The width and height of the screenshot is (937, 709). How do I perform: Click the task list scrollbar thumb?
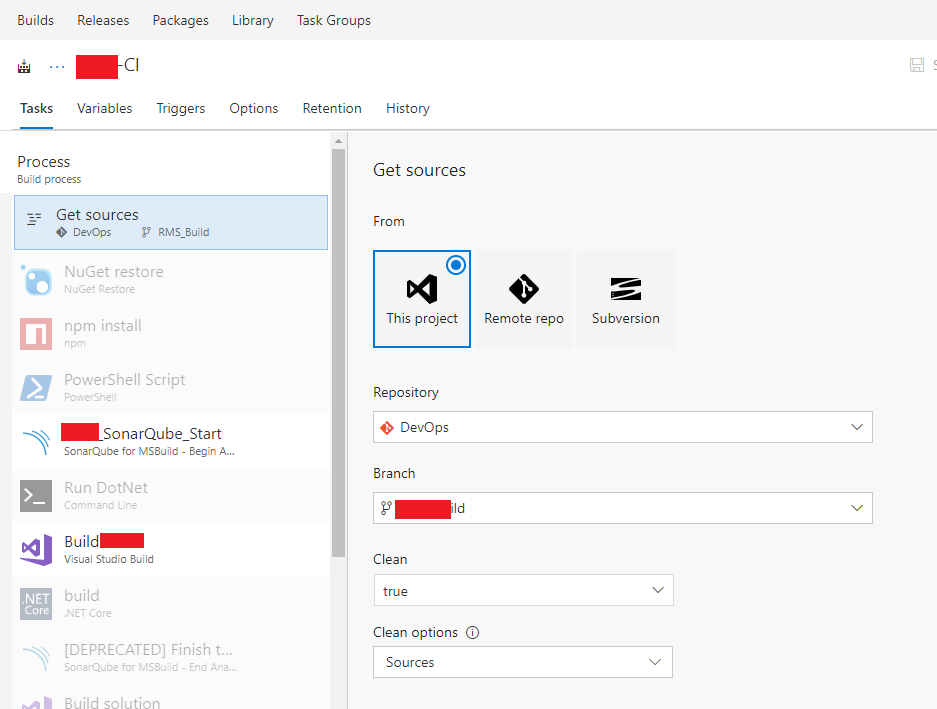(x=338, y=353)
